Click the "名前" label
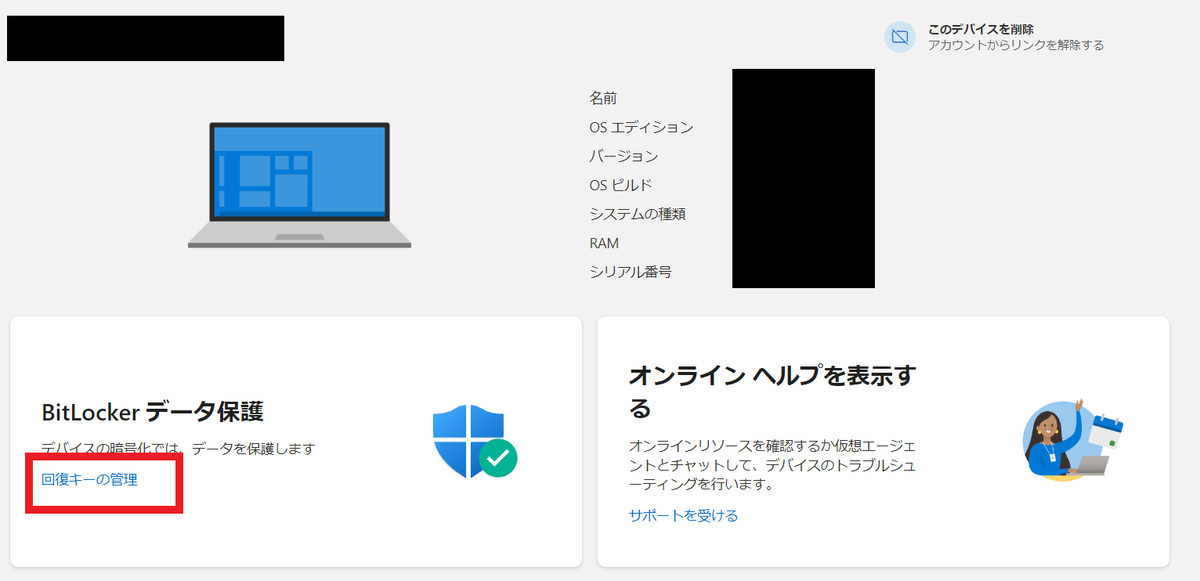 [603, 98]
